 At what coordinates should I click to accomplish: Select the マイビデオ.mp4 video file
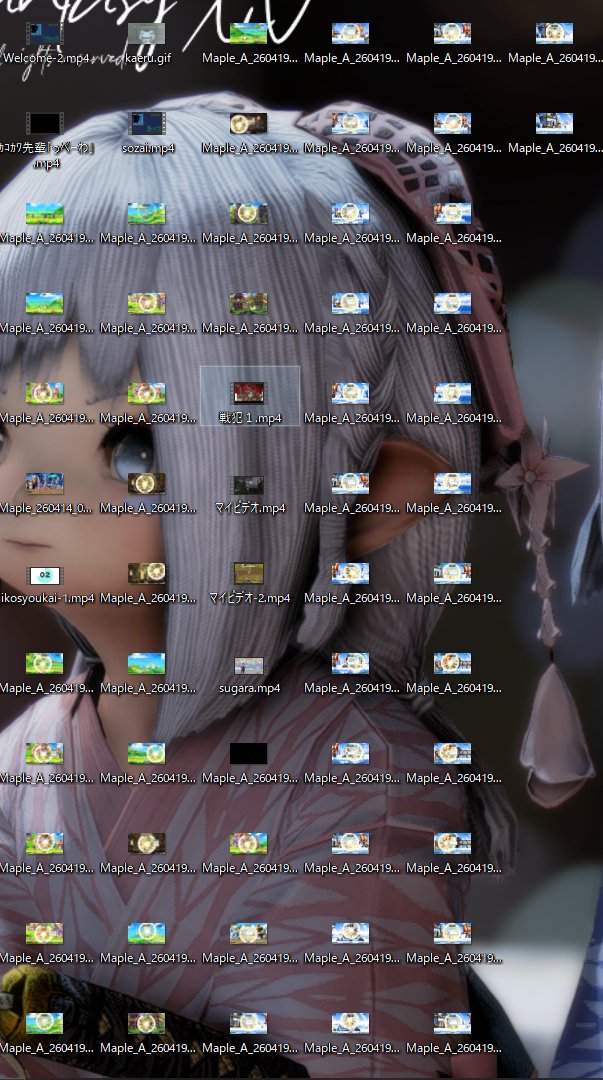coord(249,495)
